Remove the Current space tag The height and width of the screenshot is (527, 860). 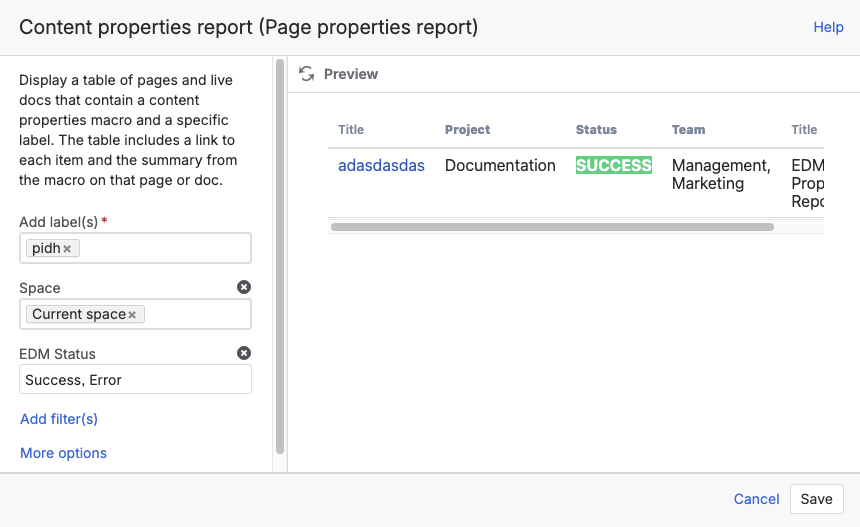(x=132, y=315)
